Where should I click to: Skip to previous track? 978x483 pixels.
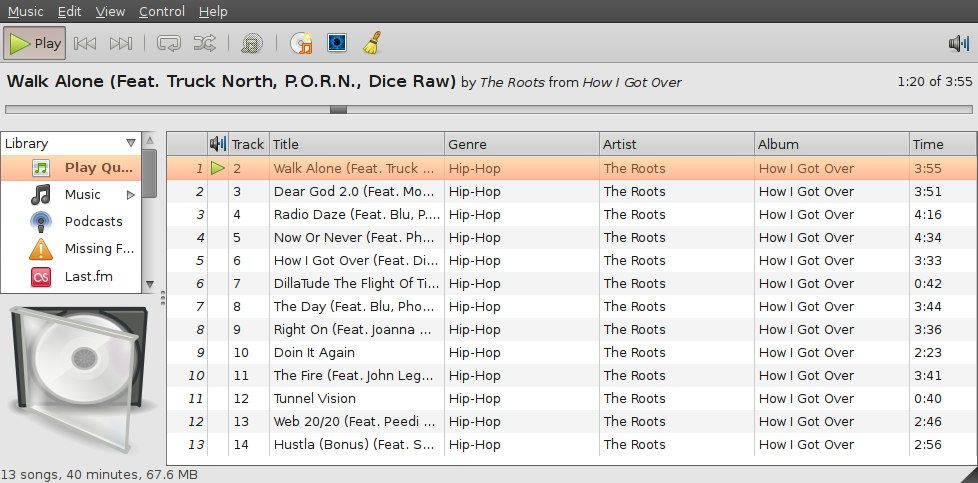85,43
